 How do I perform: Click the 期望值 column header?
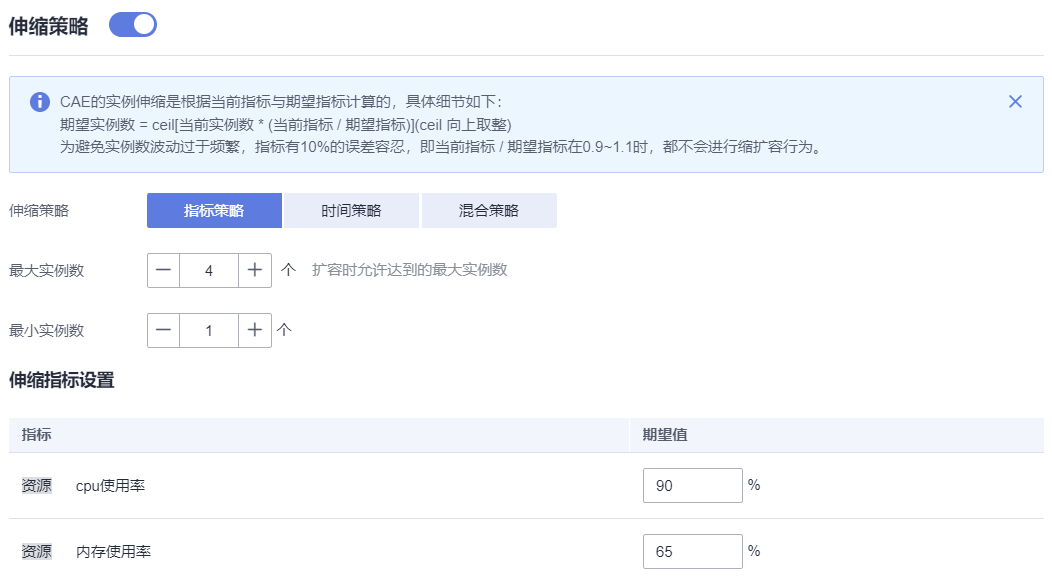coord(665,435)
